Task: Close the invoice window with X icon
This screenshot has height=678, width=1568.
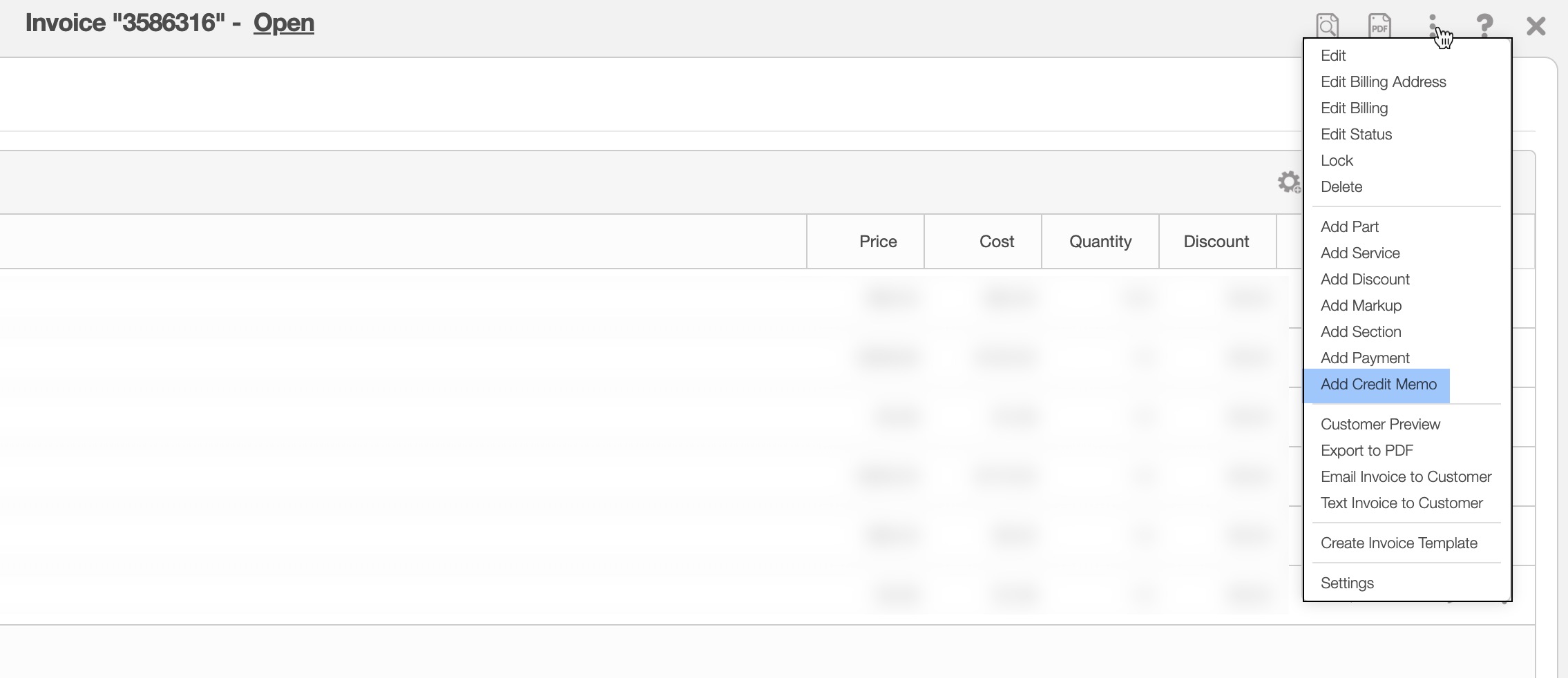Action: (1536, 26)
